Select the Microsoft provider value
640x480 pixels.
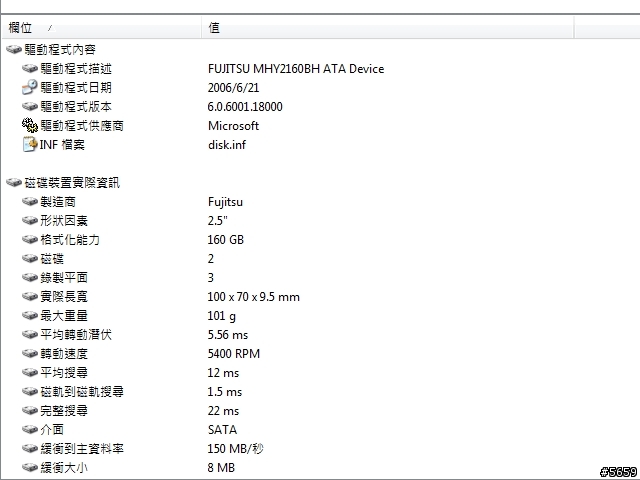(233, 126)
